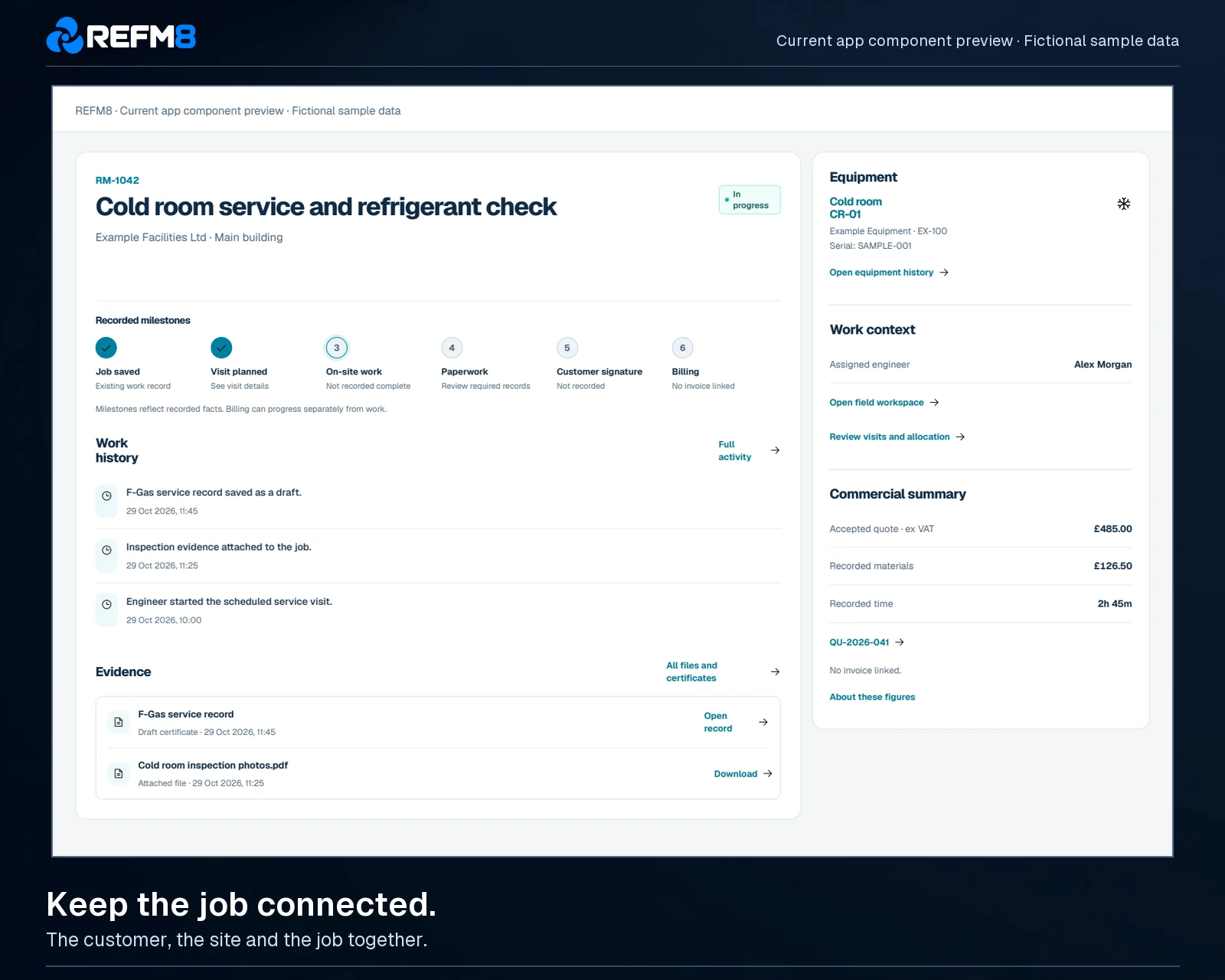Viewport: 1225px width, 980px height.
Task: Open Cold room CR-01 equipment link
Action: point(855,207)
